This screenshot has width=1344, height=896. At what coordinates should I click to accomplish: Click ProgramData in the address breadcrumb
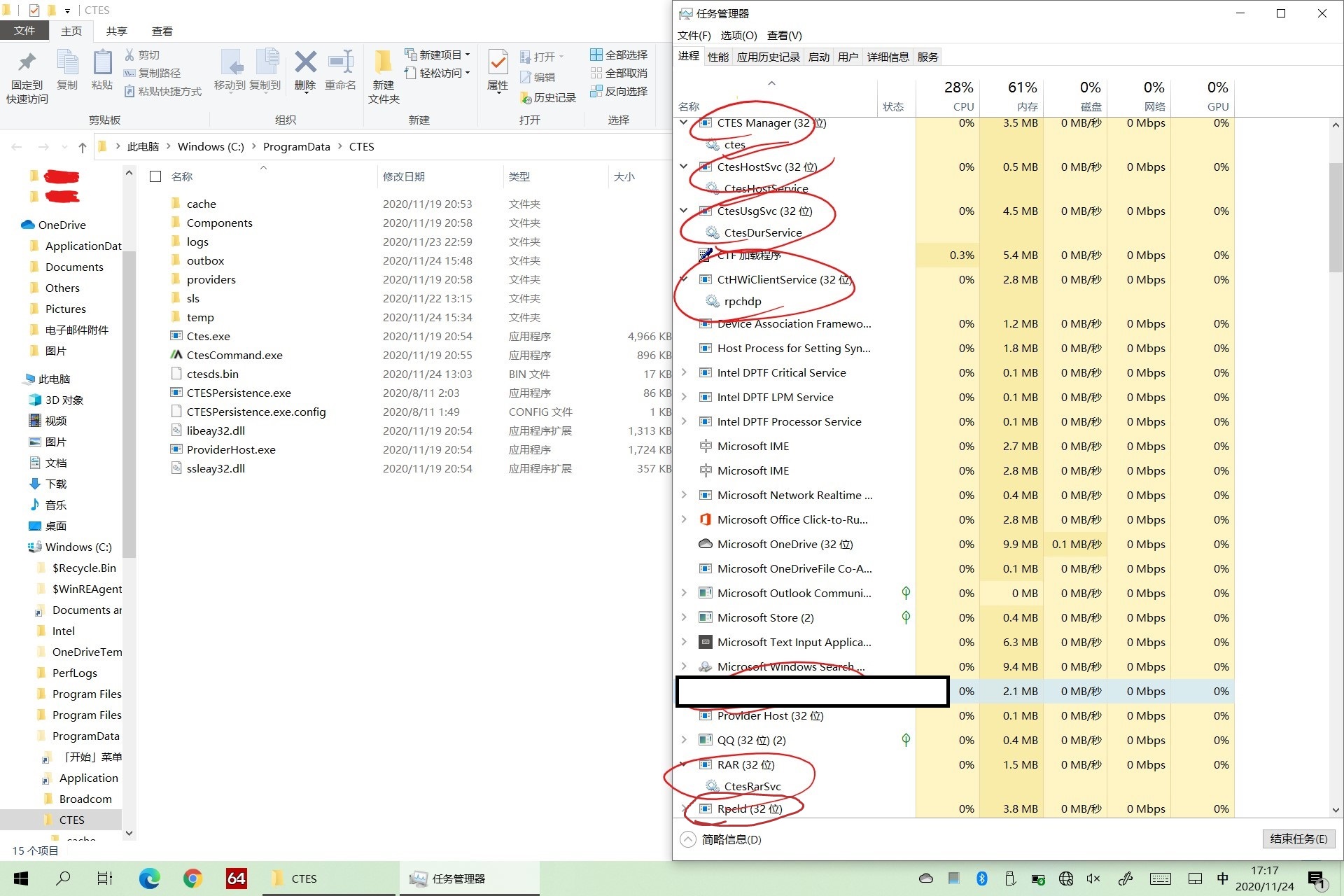(296, 147)
